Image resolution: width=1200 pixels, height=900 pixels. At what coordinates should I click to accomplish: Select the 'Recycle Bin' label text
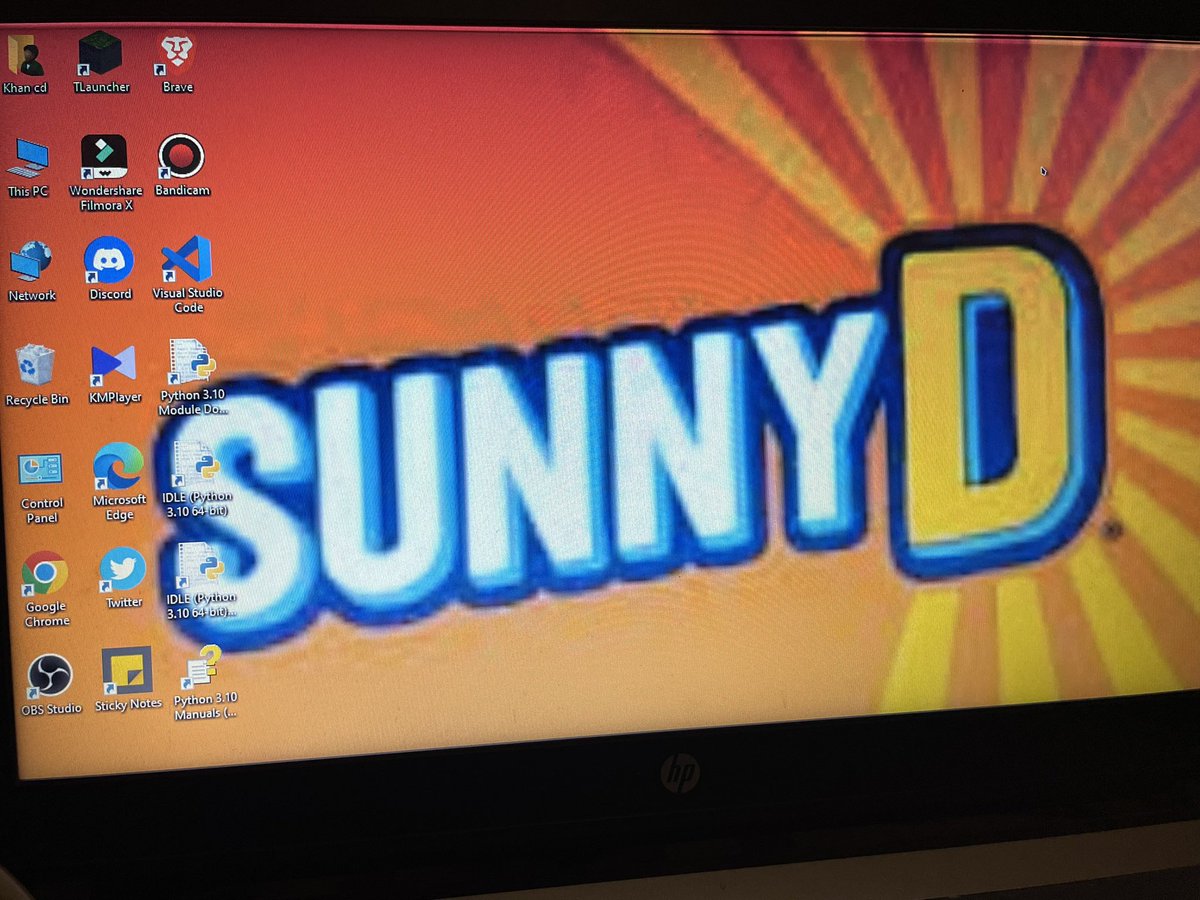point(37,400)
